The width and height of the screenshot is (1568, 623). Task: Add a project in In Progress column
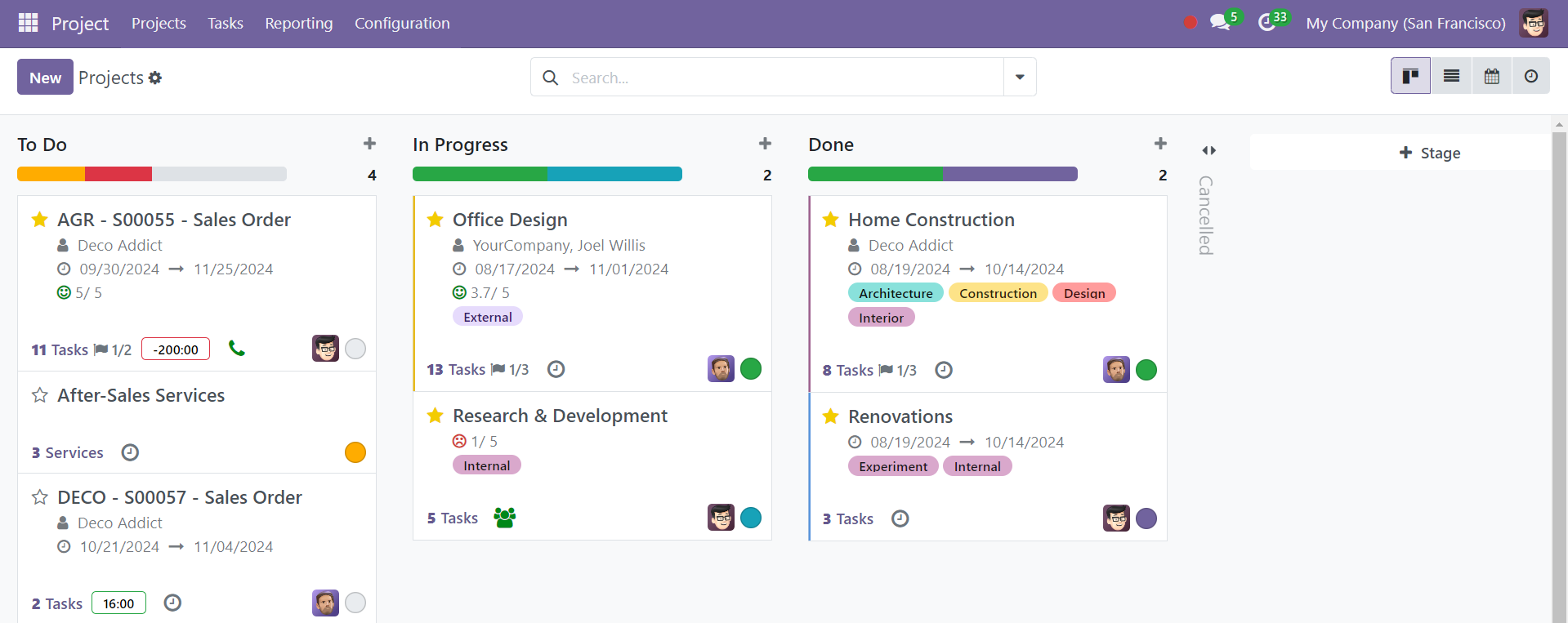coord(765,144)
